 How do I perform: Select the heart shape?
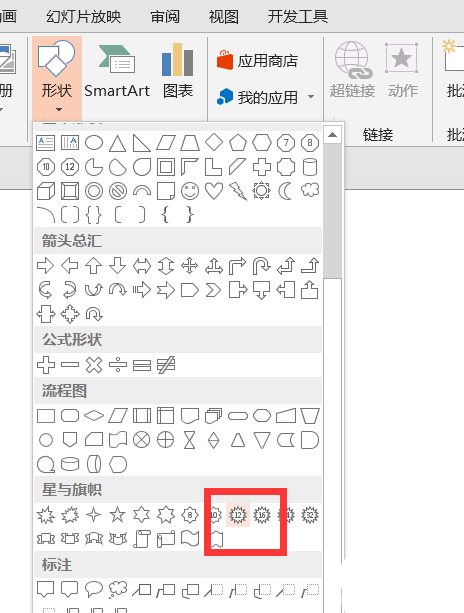coord(214,191)
